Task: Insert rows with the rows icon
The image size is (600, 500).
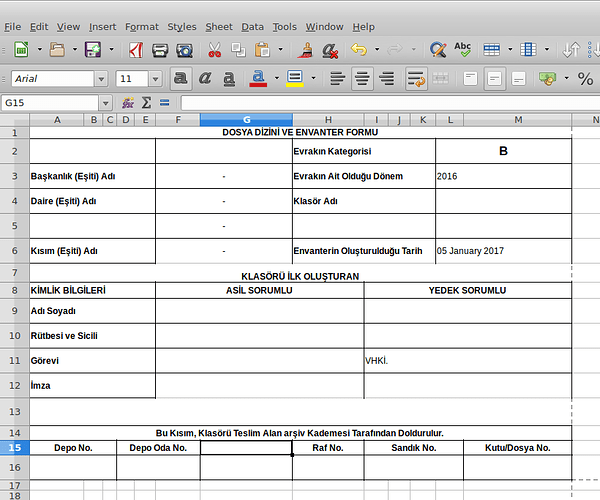Action: point(492,50)
